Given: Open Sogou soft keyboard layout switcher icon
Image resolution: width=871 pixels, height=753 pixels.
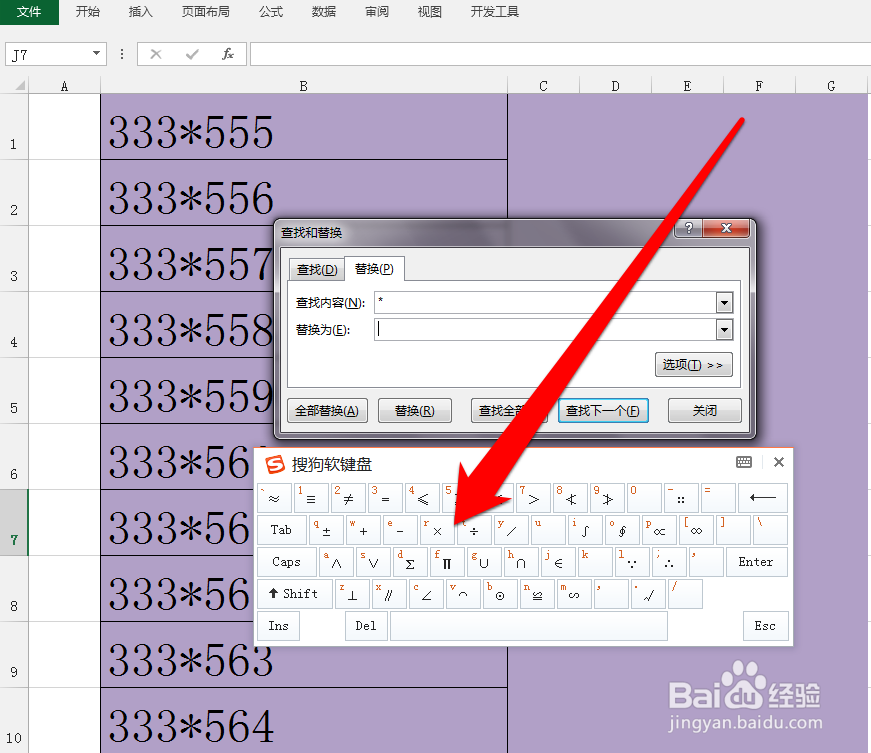Looking at the screenshot, I should click(x=744, y=462).
